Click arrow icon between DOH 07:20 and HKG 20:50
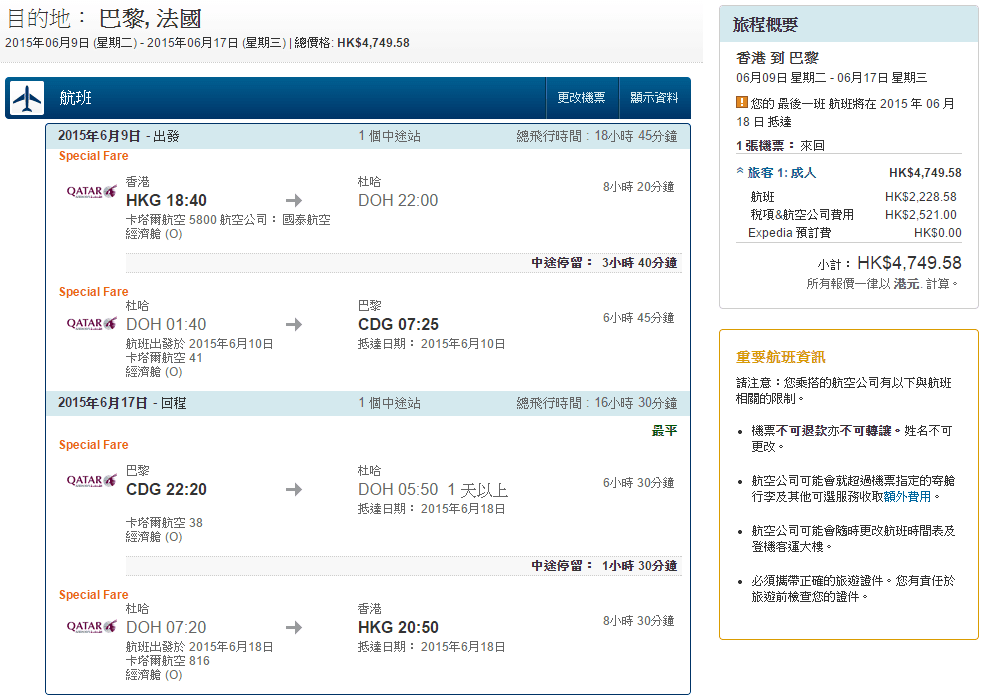 [294, 627]
